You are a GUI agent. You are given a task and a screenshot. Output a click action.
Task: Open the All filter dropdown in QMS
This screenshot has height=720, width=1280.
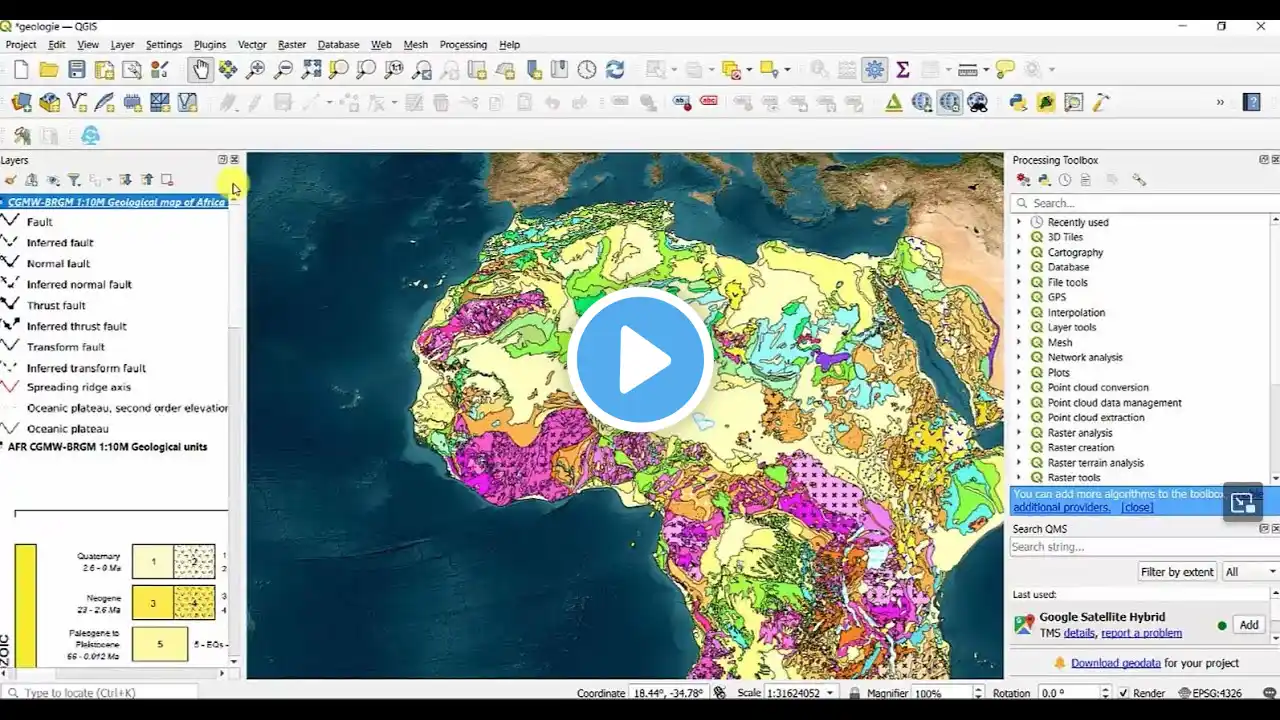[1249, 572]
